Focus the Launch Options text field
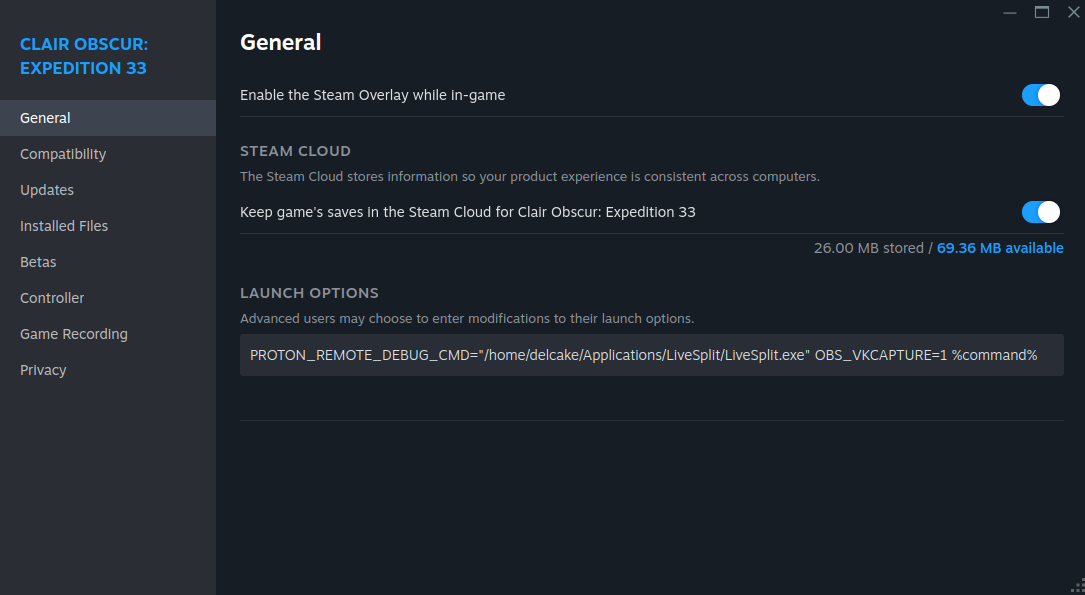The height and width of the screenshot is (595, 1085). (x=651, y=355)
